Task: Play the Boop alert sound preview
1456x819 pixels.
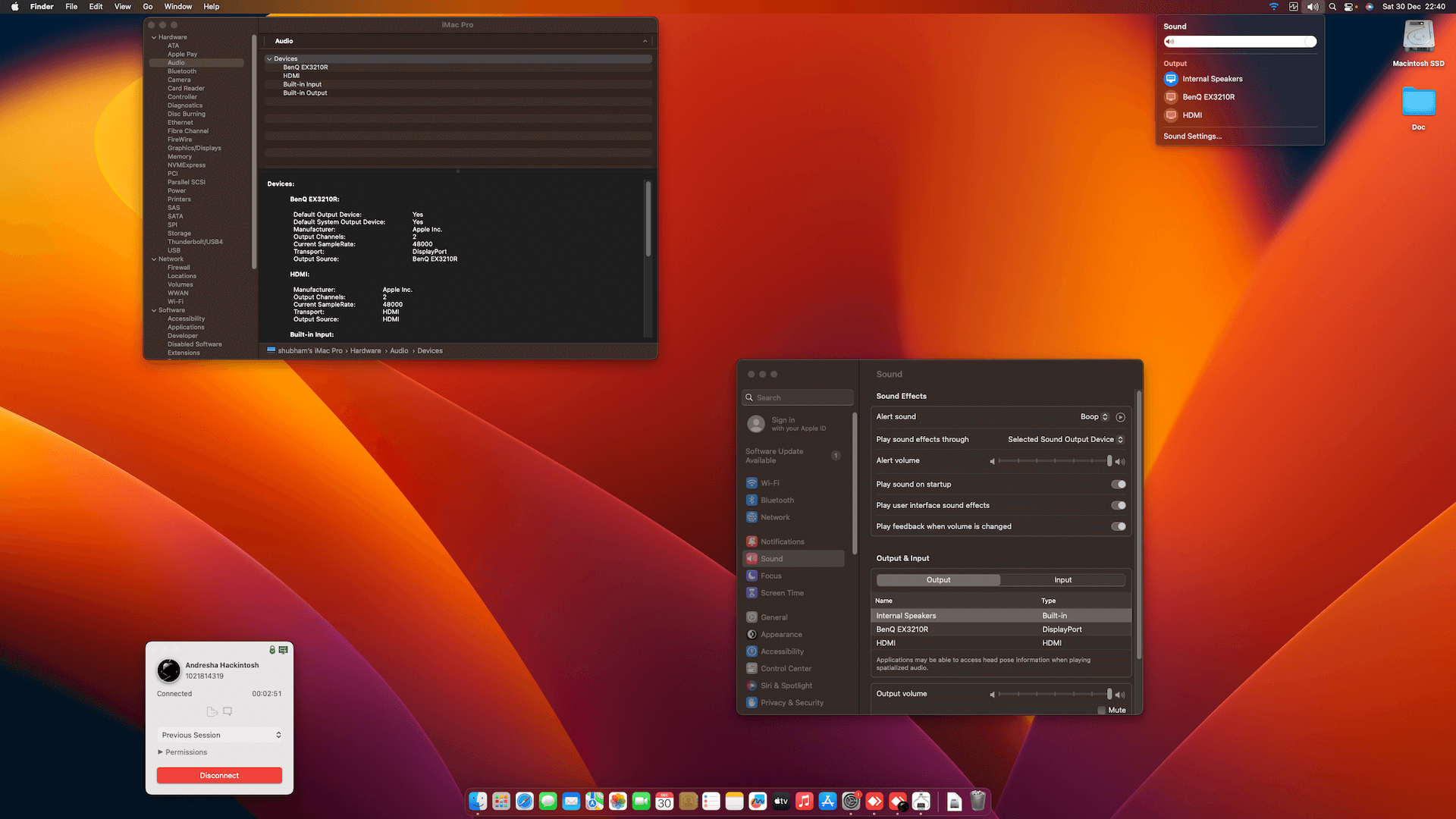Action: (1121, 417)
